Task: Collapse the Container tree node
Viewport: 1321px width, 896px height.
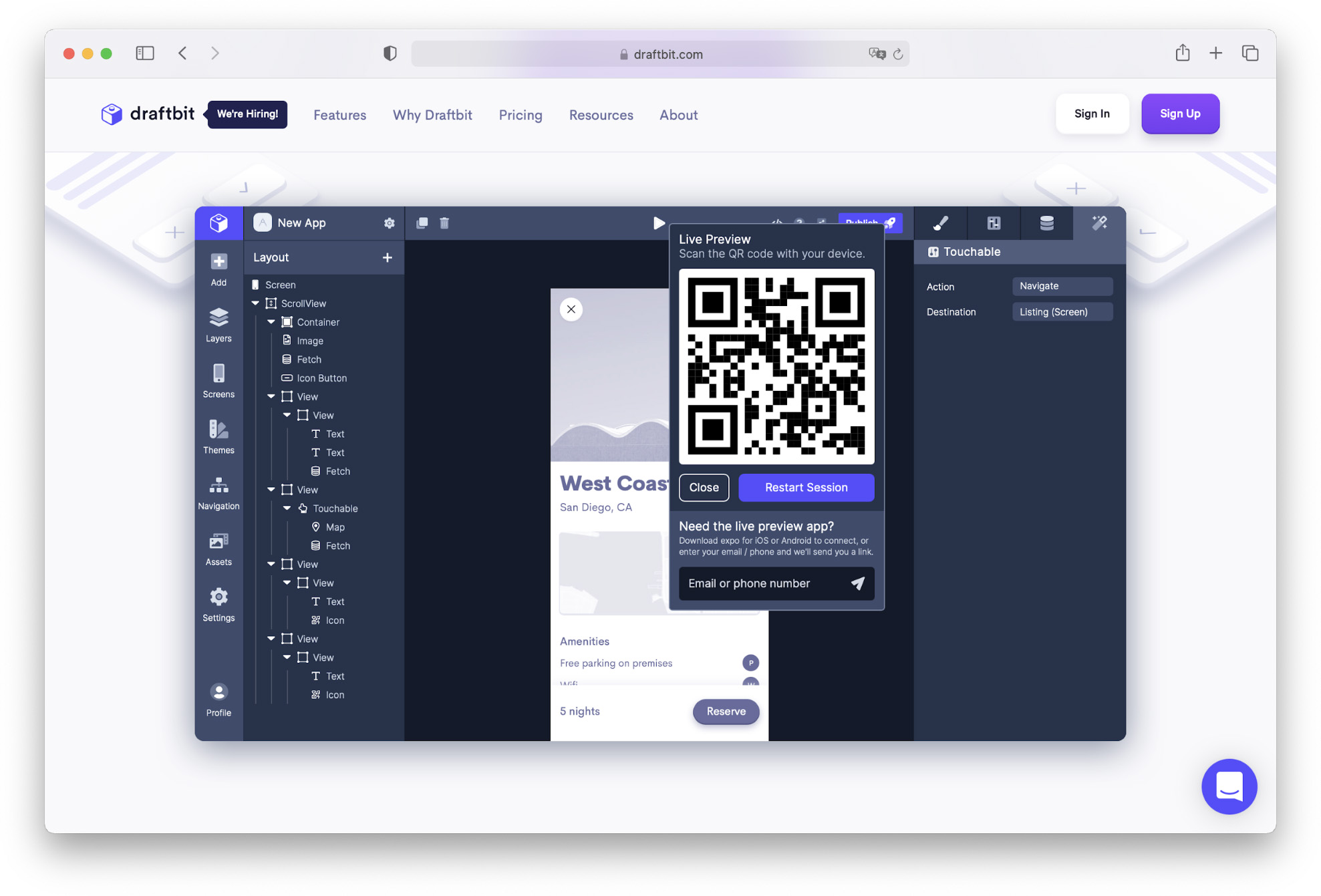Action: coord(271,322)
